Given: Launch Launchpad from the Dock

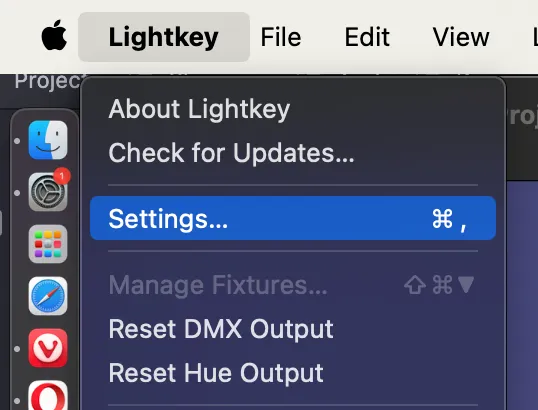Looking at the screenshot, I should [48, 244].
